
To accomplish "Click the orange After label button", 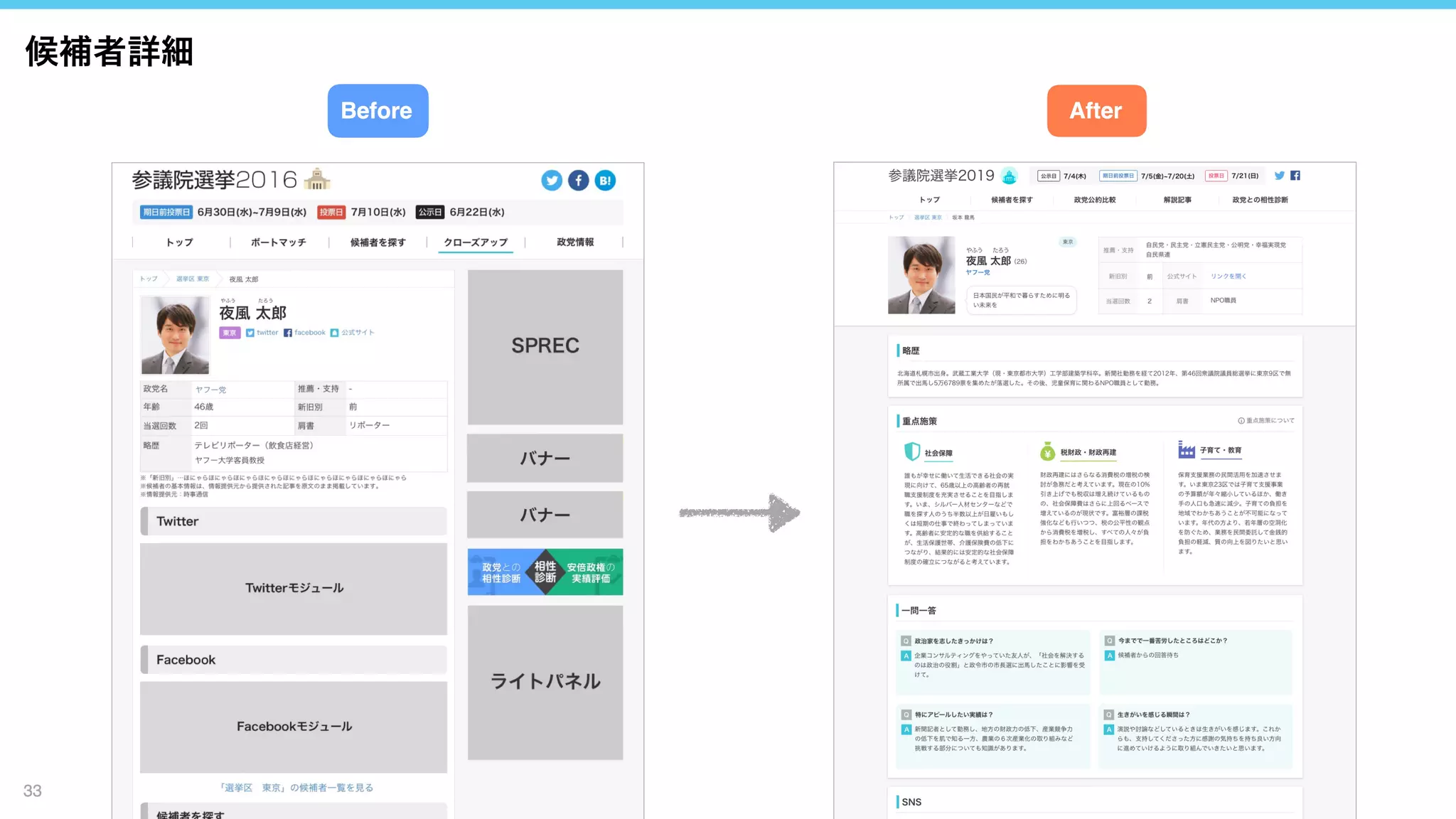I will click(x=1096, y=111).
